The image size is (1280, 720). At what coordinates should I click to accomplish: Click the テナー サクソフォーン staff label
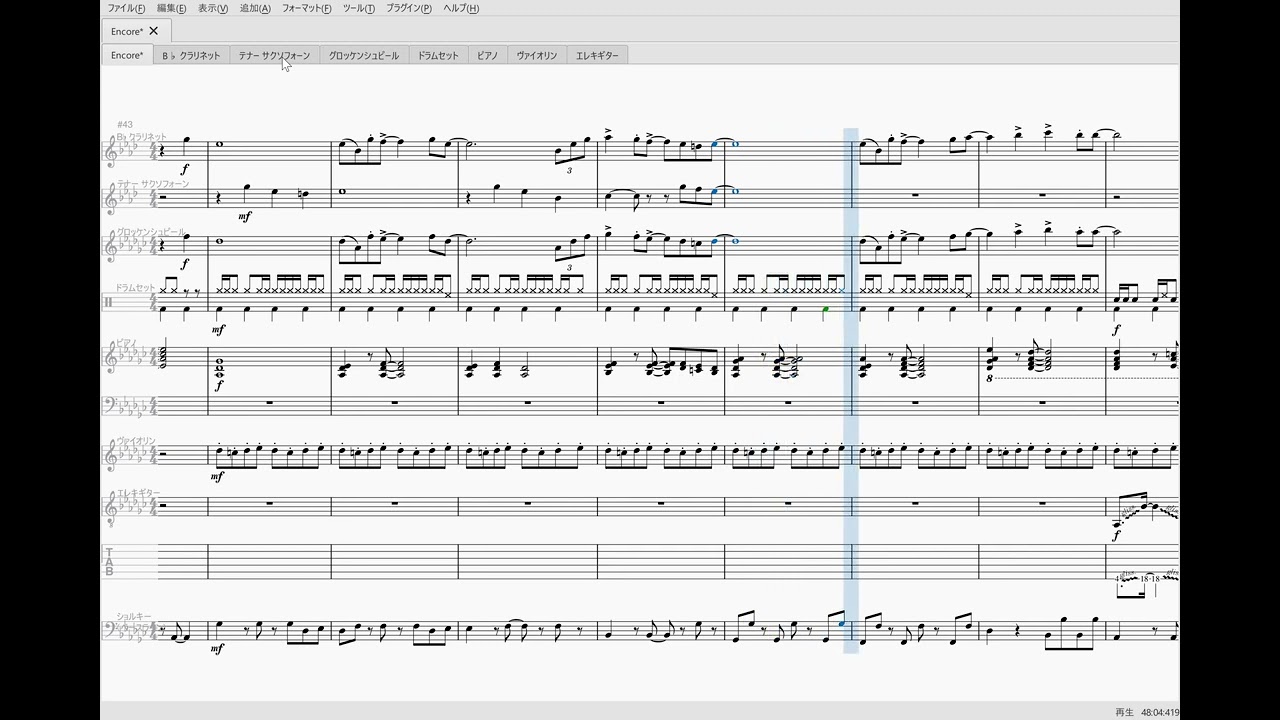pos(152,184)
